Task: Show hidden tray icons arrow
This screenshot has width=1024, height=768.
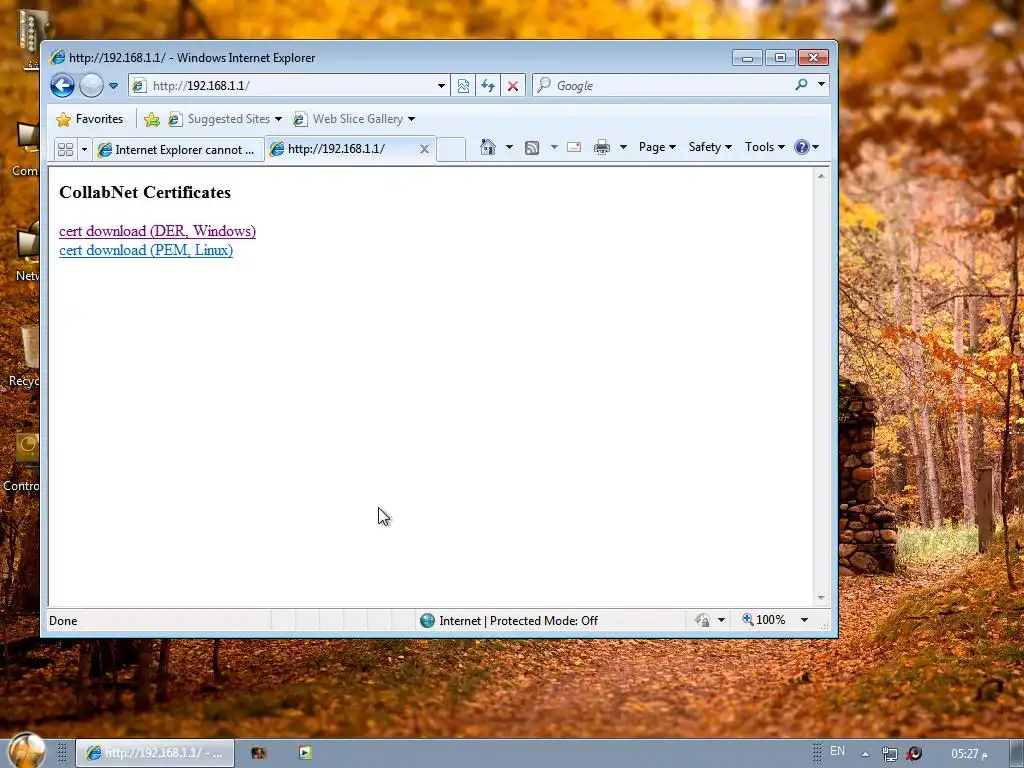Action: (x=865, y=754)
